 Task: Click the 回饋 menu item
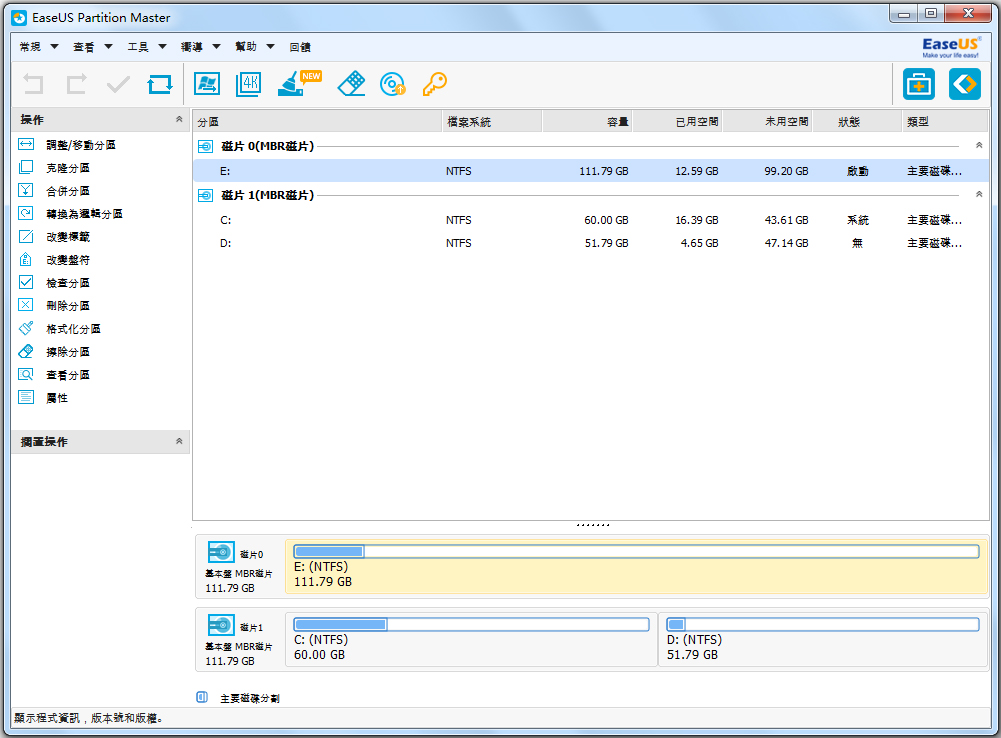[300, 47]
